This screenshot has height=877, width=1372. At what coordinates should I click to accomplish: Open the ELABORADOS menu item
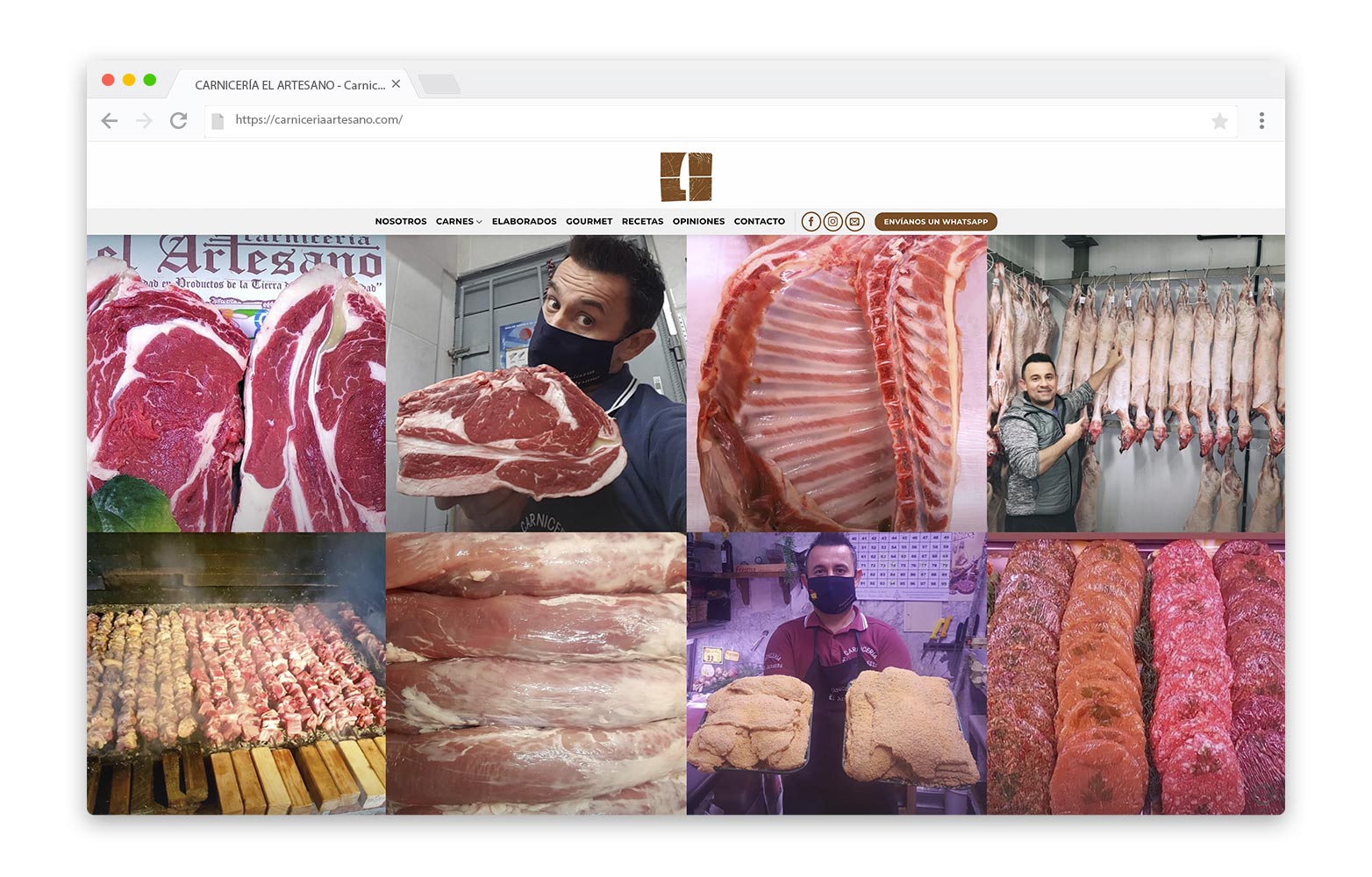(x=524, y=222)
